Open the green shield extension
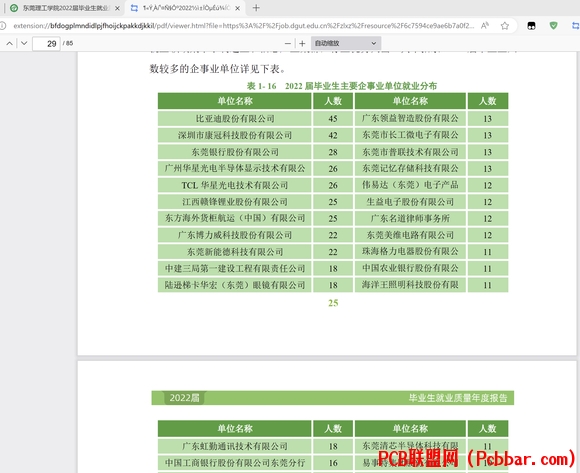Screen dimensions: 580x473 553,26
